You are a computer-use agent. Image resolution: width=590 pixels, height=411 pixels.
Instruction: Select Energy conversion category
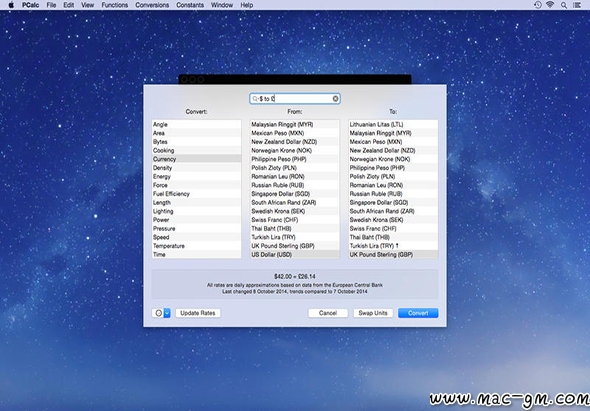coord(196,176)
